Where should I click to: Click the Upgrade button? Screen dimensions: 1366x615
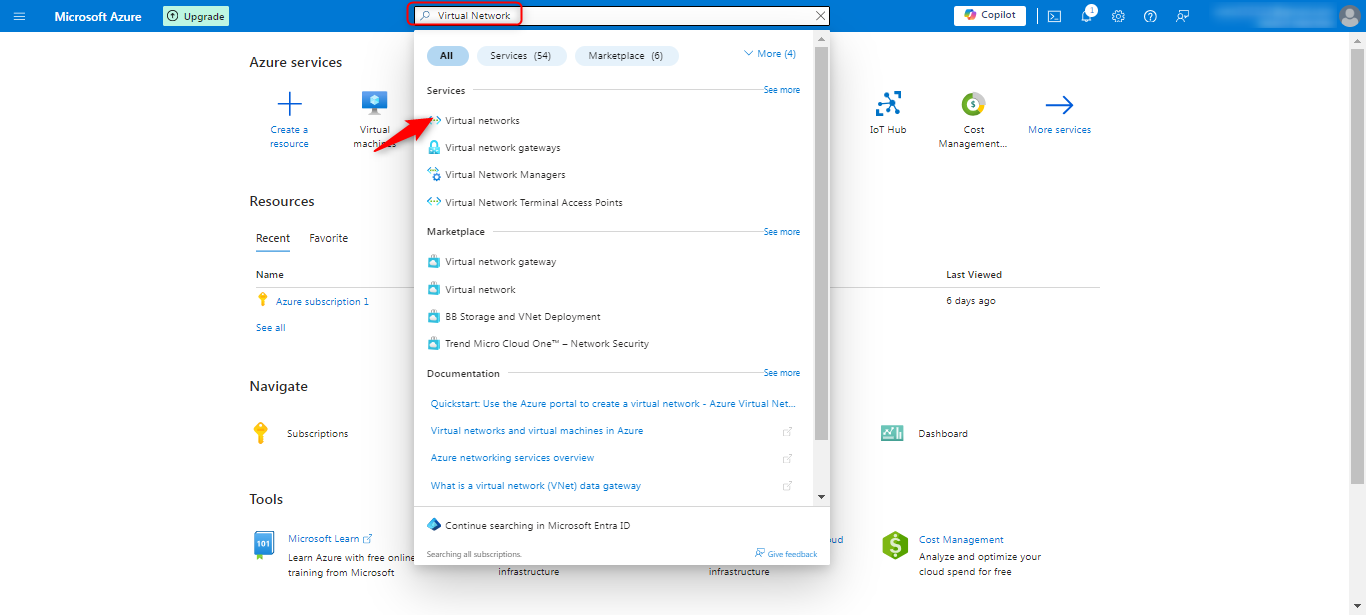pyautogui.click(x=196, y=16)
